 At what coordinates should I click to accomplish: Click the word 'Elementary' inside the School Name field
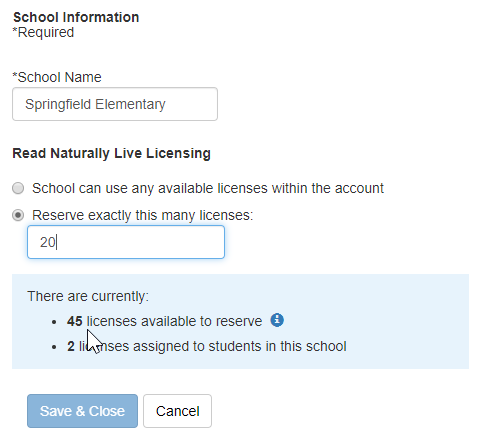130,104
